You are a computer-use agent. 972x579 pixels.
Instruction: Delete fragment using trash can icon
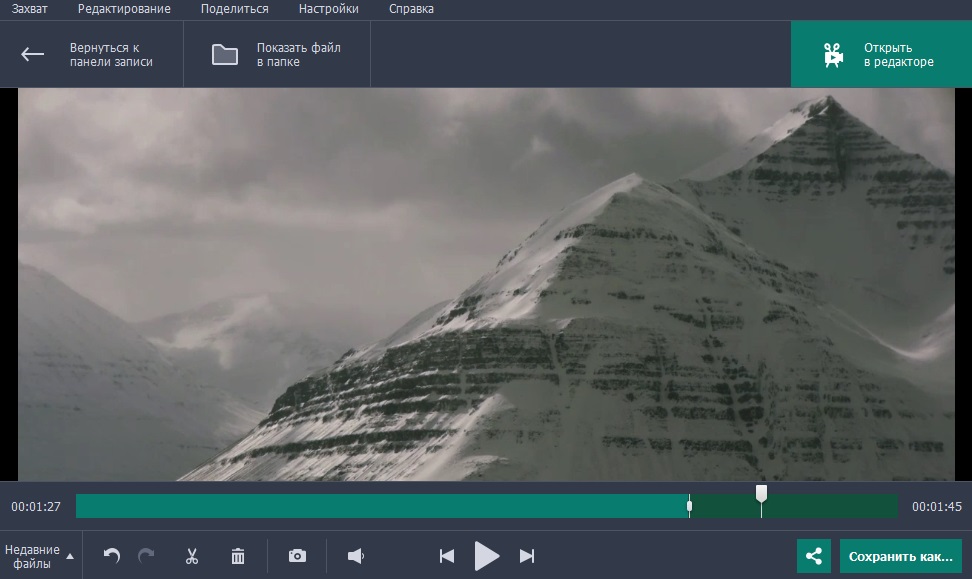tap(238, 556)
